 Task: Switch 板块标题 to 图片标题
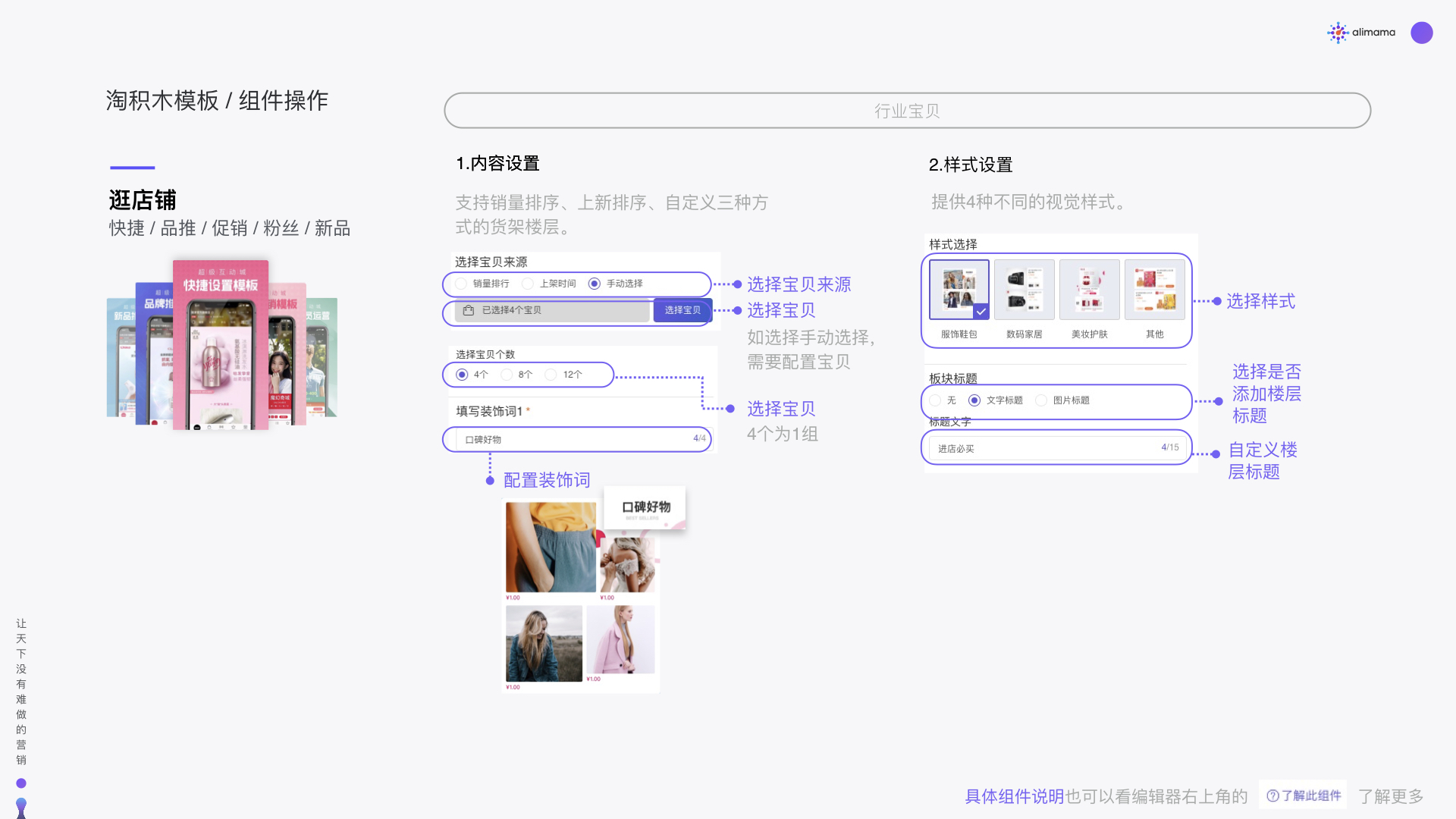click(1041, 400)
